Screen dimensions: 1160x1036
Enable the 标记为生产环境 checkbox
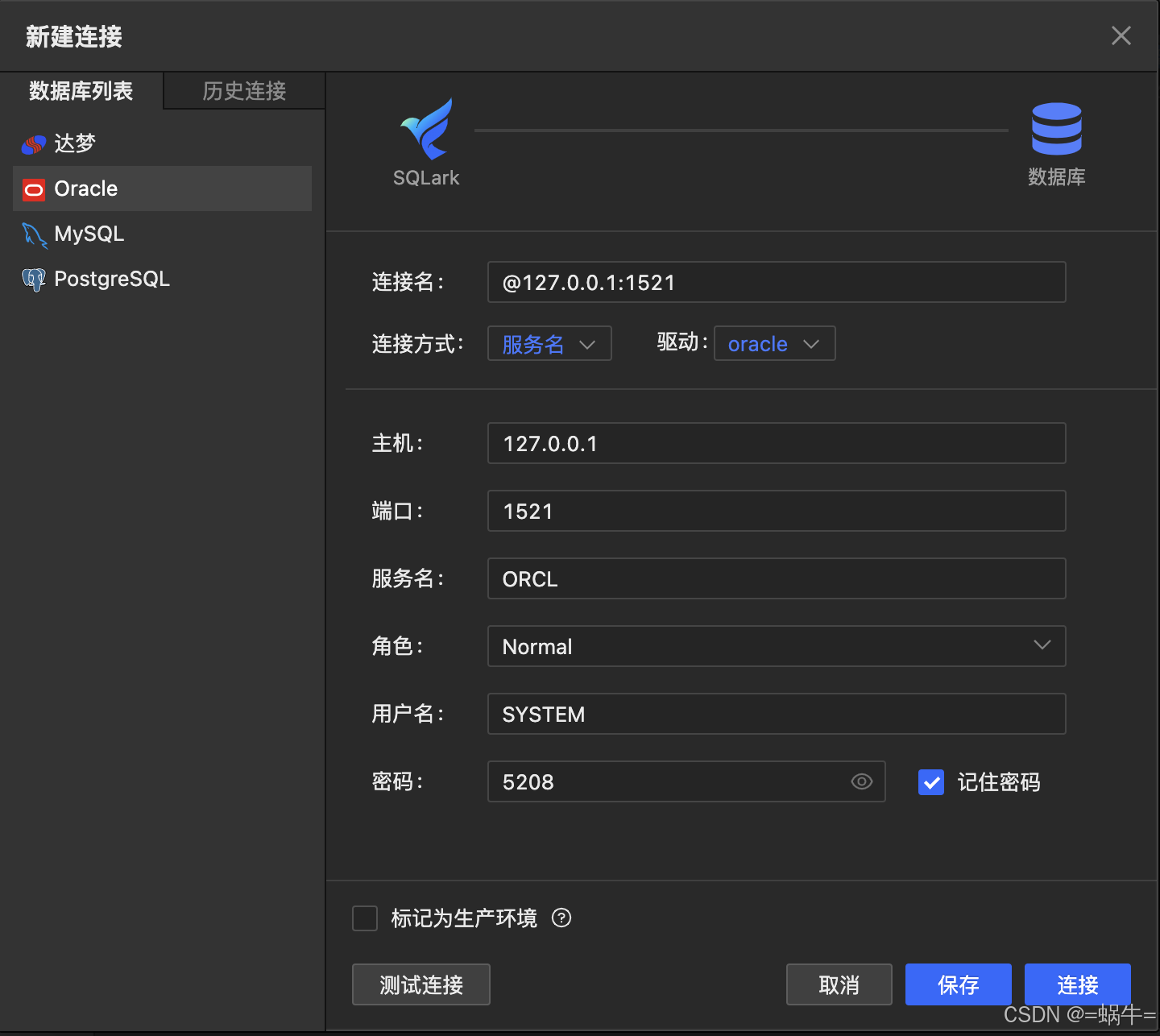[x=365, y=918]
